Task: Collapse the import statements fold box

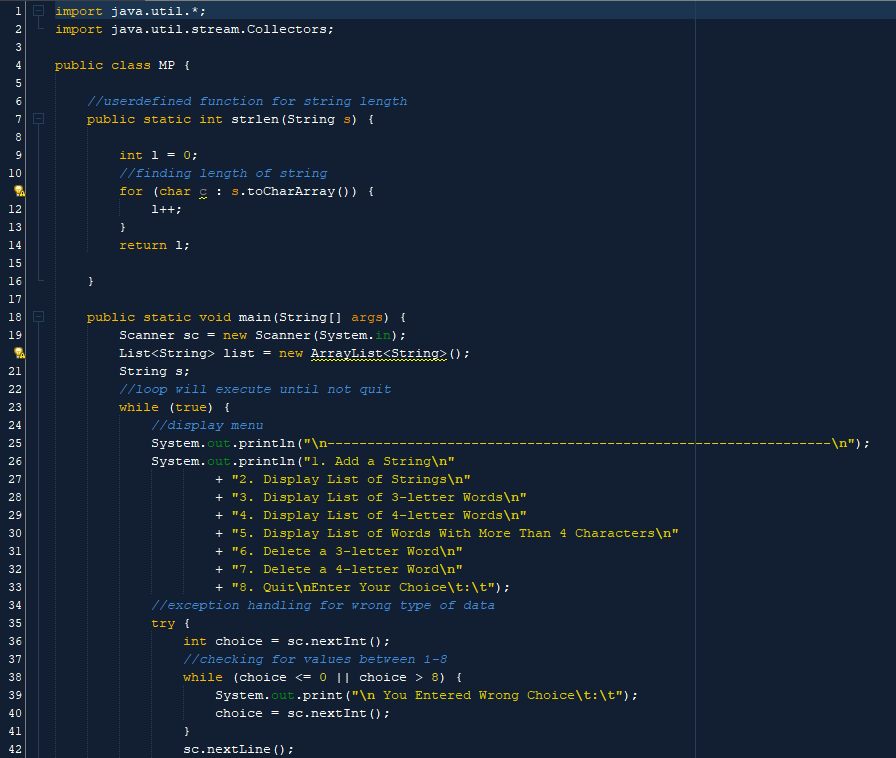Action: (x=38, y=10)
